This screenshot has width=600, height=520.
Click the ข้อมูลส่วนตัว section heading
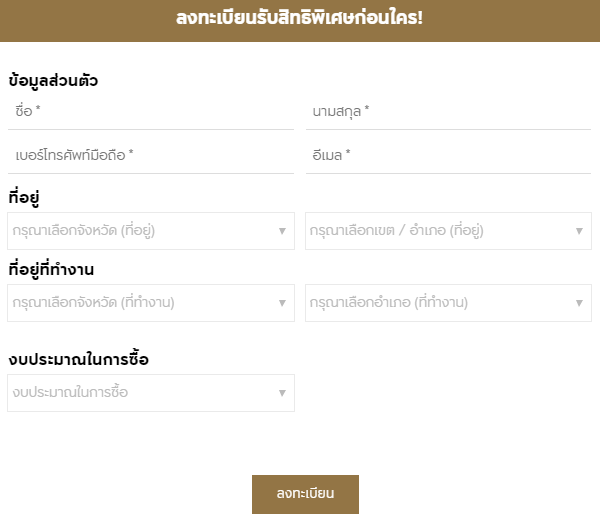[53, 81]
